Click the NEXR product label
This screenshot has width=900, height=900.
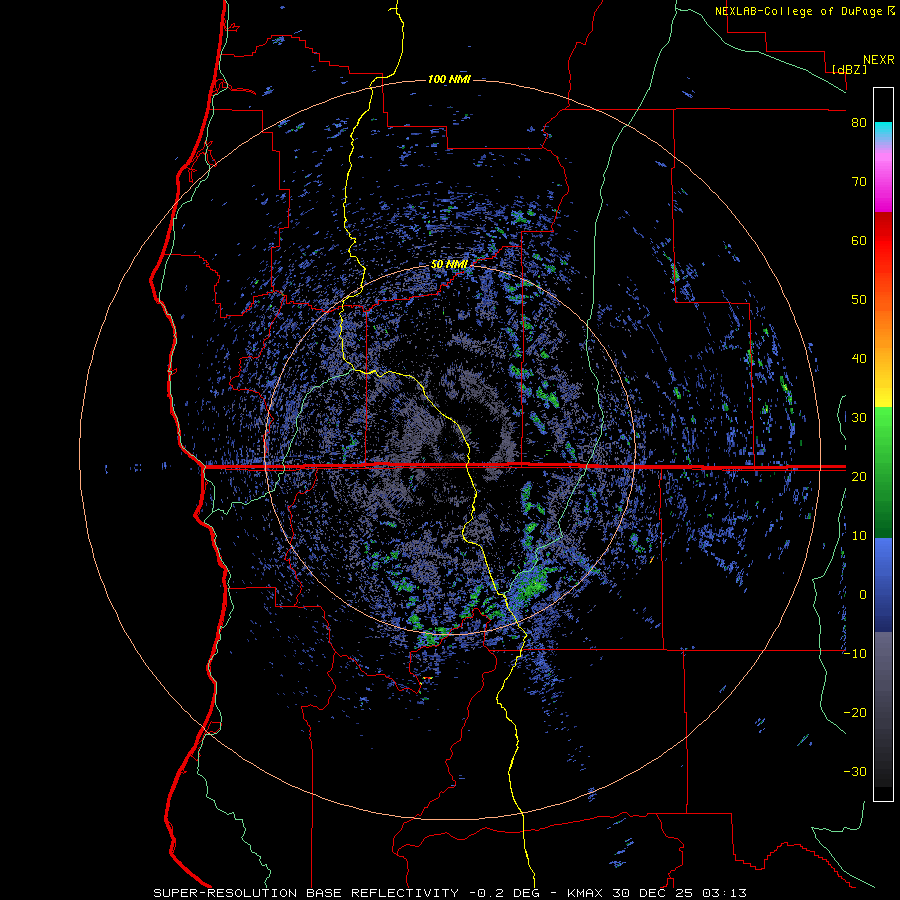[878, 60]
